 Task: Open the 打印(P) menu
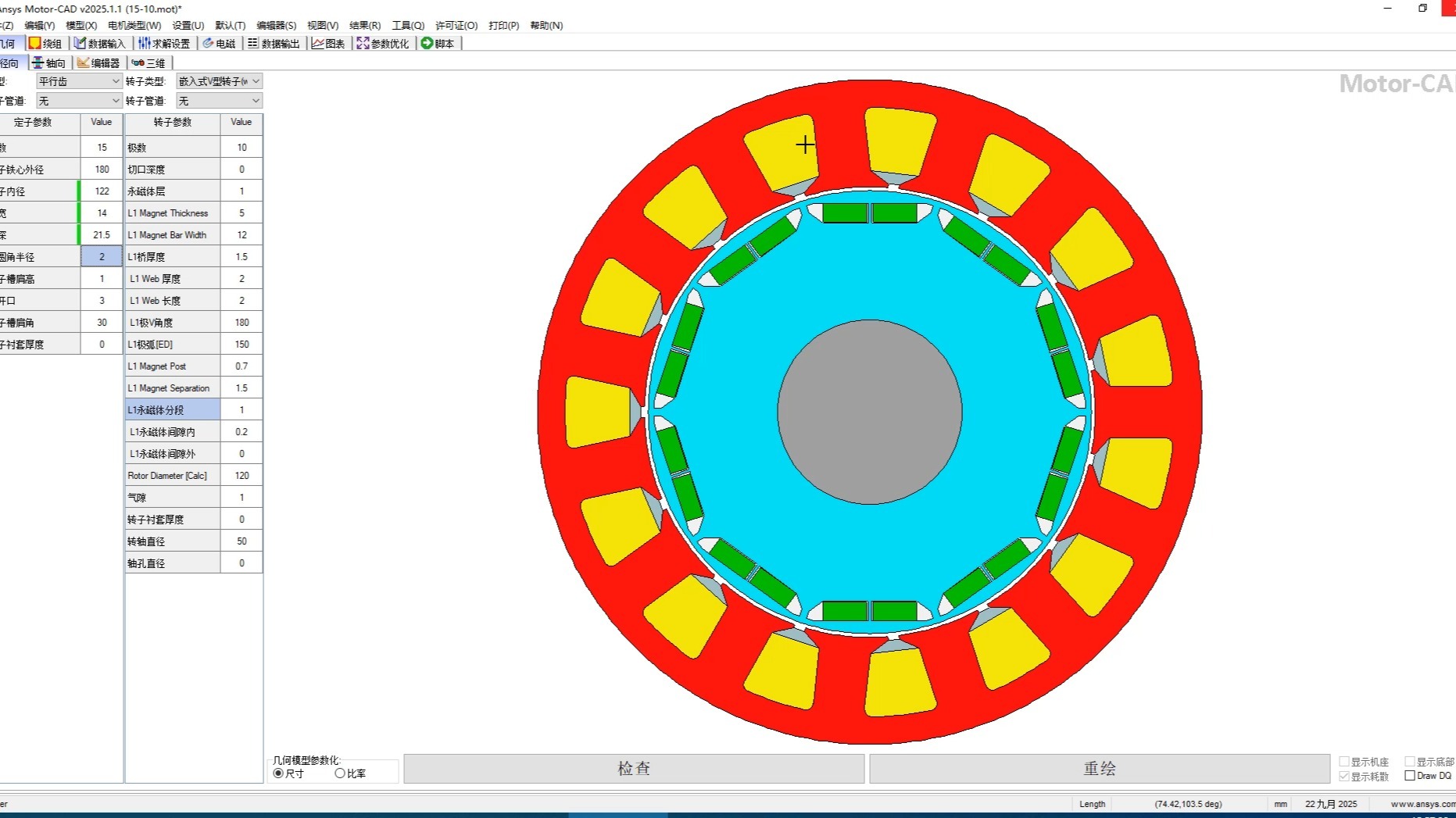click(504, 26)
